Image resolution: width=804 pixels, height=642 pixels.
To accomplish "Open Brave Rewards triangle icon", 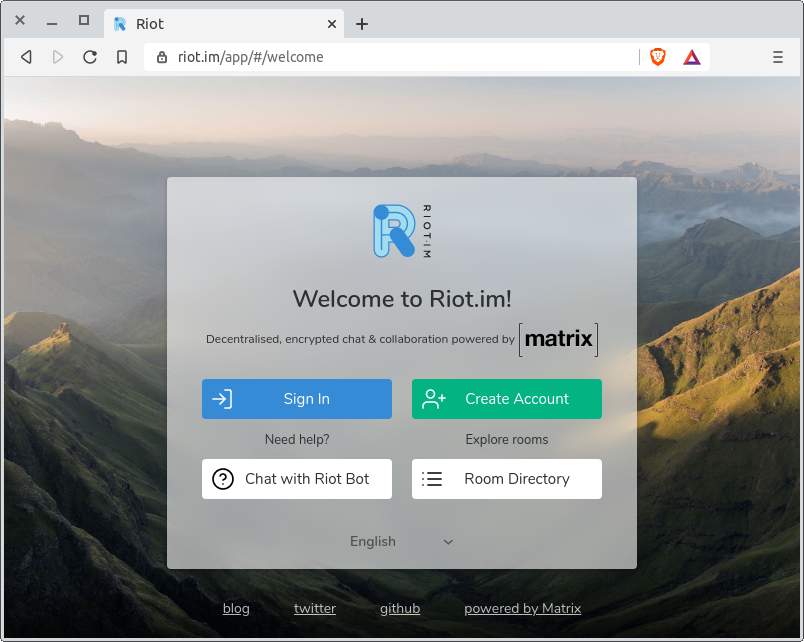I will pyautogui.click(x=692, y=57).
